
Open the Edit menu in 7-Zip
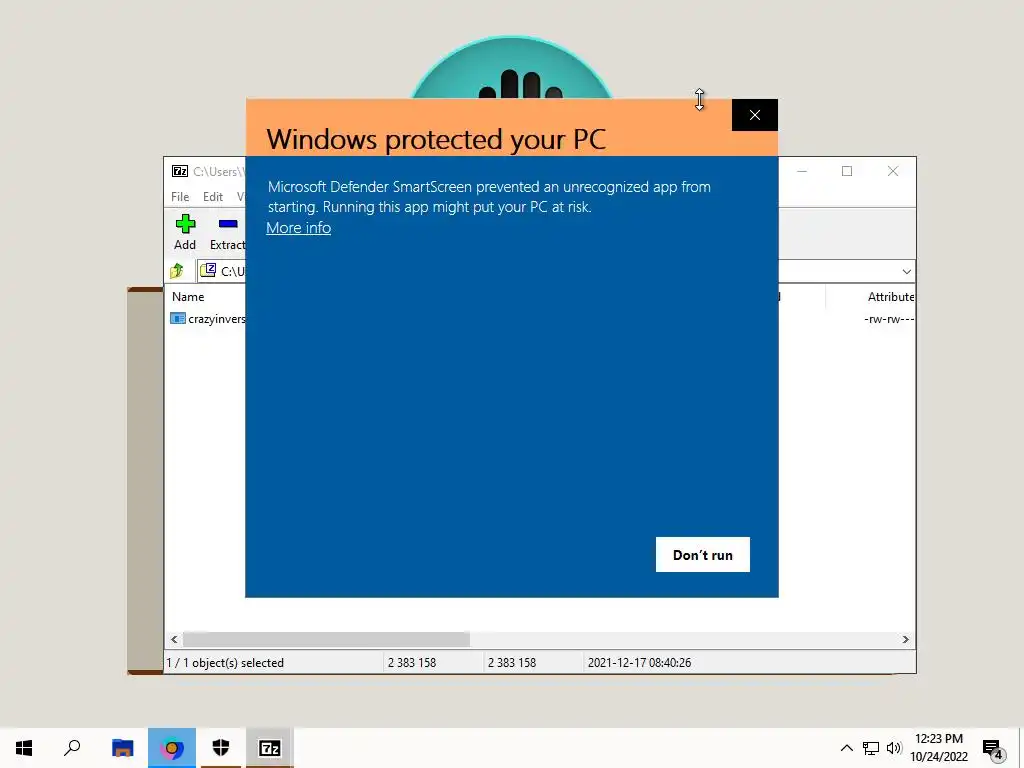(212, 197)
